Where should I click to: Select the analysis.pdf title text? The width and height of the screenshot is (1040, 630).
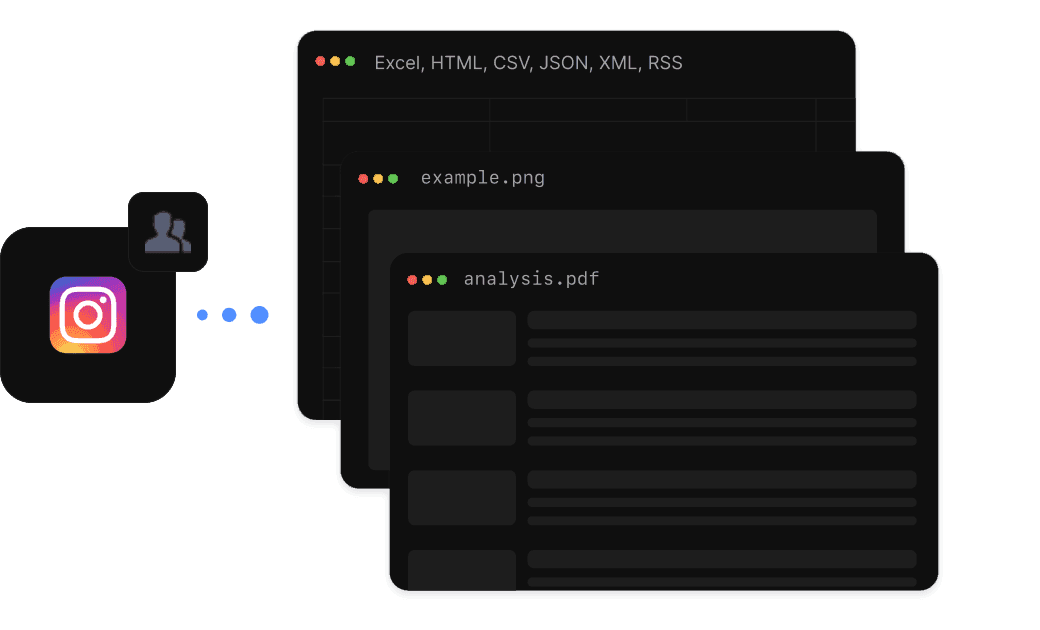pyautogui.click(x=531, y=279)
